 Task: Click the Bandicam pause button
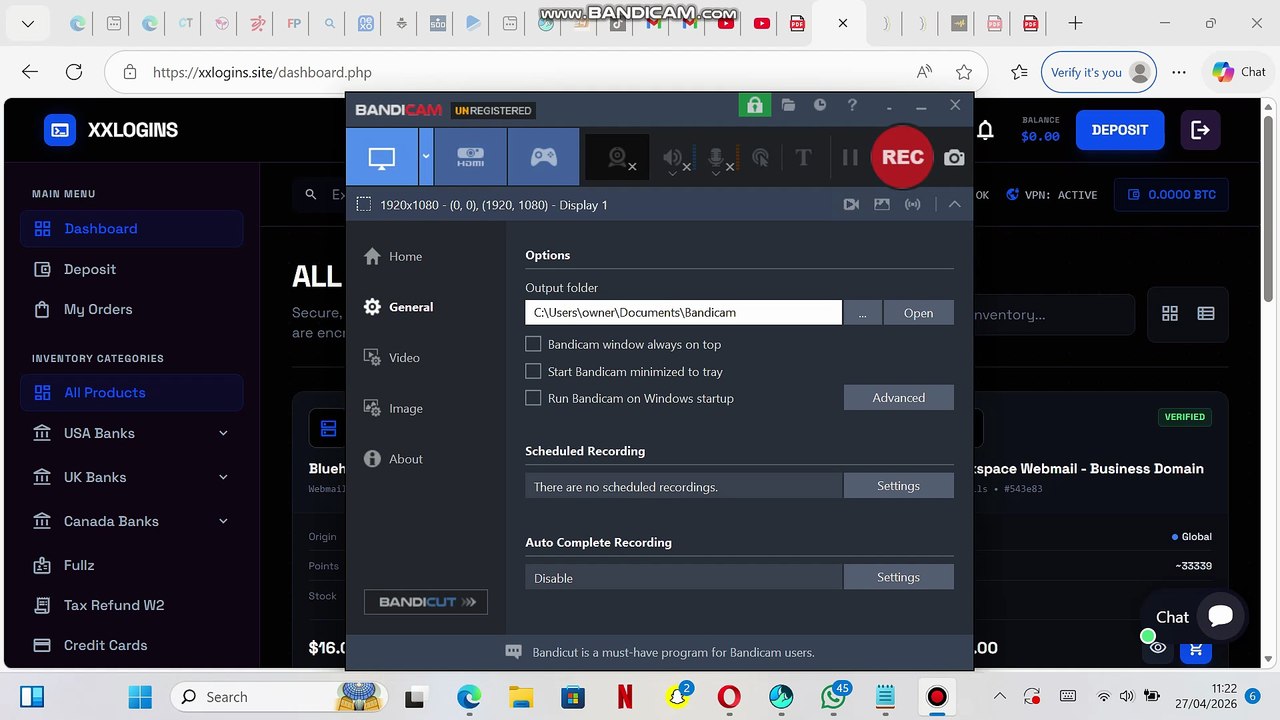(850, 157)
